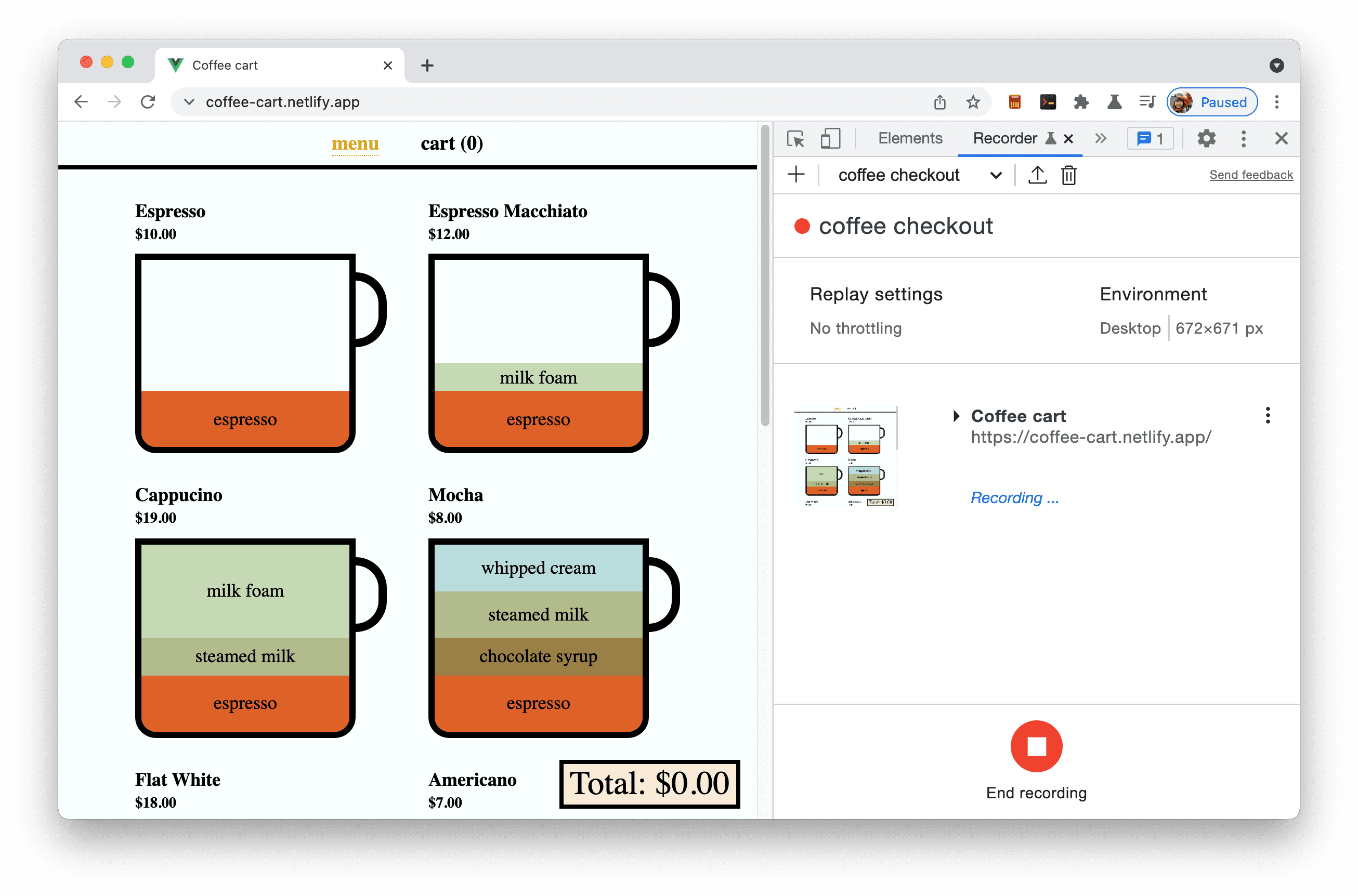The width and height of the screenshot is (1358, 896).
Task: Click the upload/export recording icon
Action: tap(1037, 176)
